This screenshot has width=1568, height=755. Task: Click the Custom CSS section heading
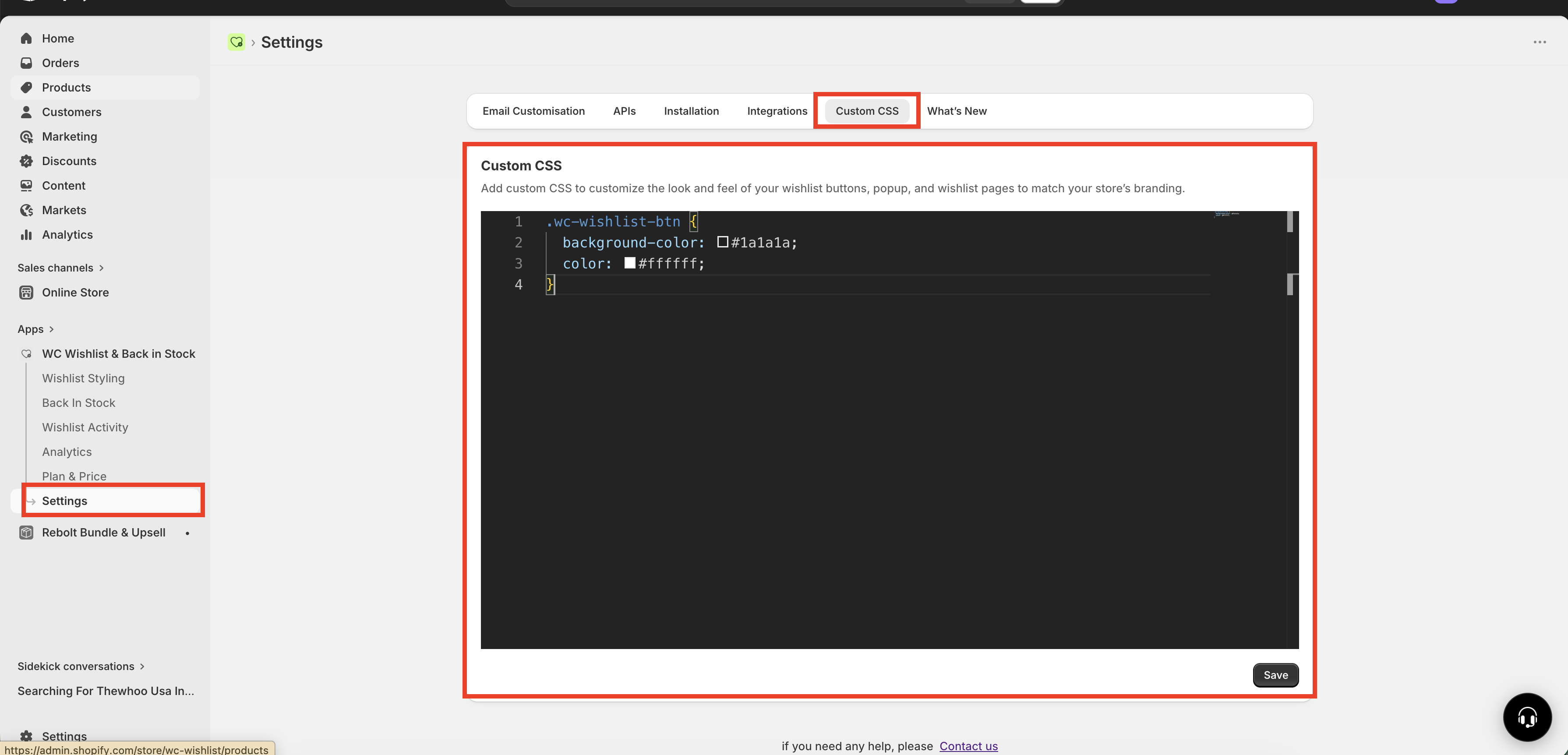tap(521, 166)
